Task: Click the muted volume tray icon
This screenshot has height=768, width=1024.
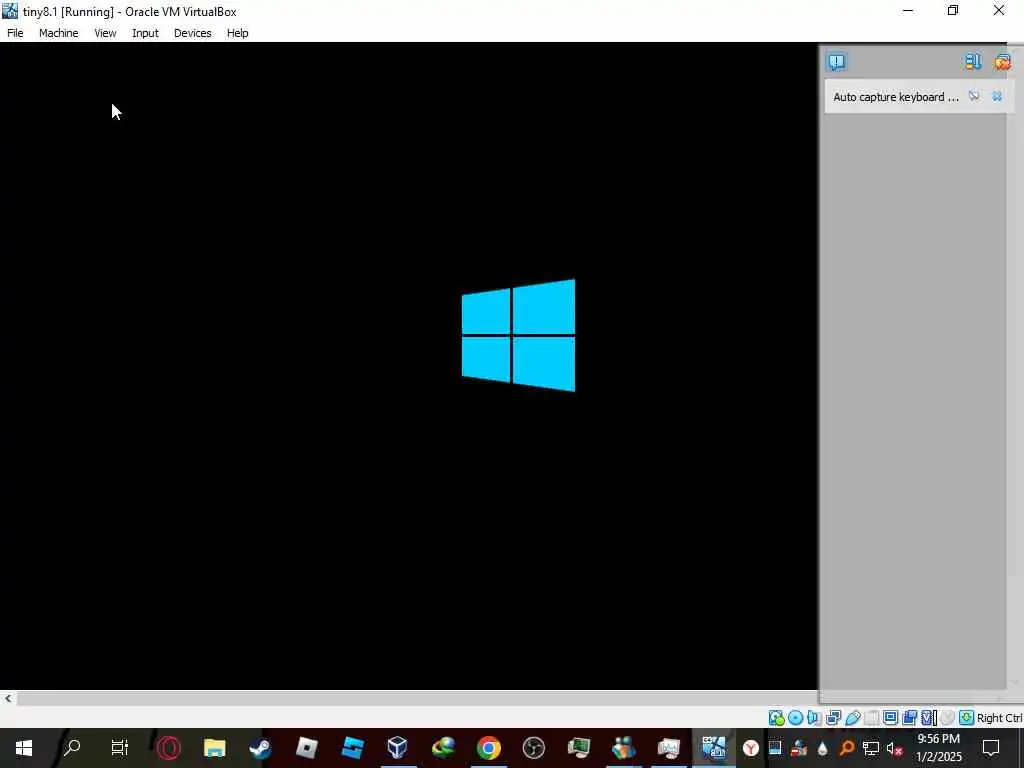Action: 895,748
